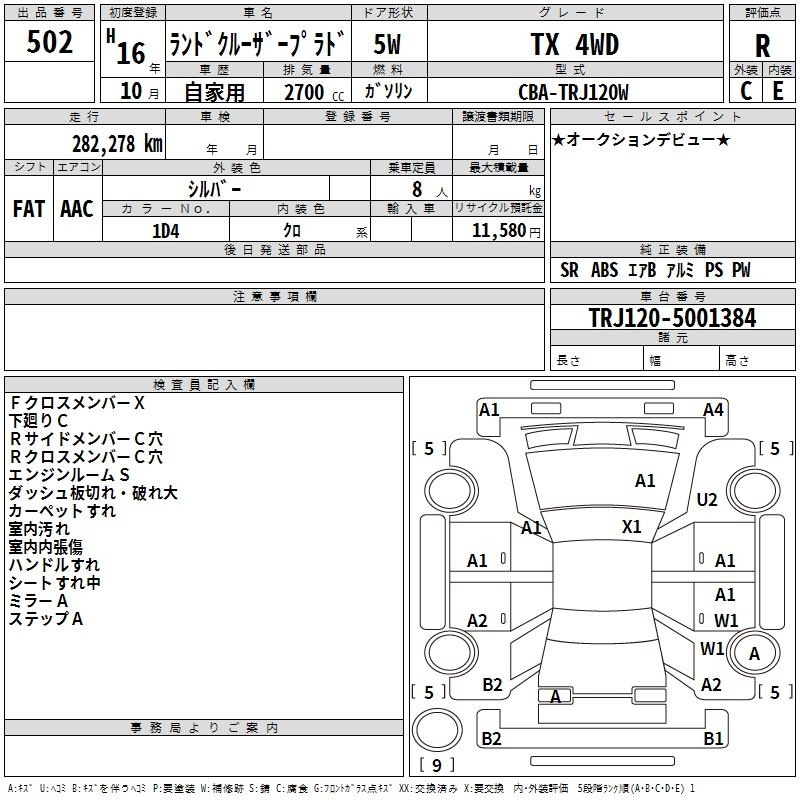Click the bracketed 9 tire rating
The width and height of the screenshot is (800, 800).
(x=436, y=766)
